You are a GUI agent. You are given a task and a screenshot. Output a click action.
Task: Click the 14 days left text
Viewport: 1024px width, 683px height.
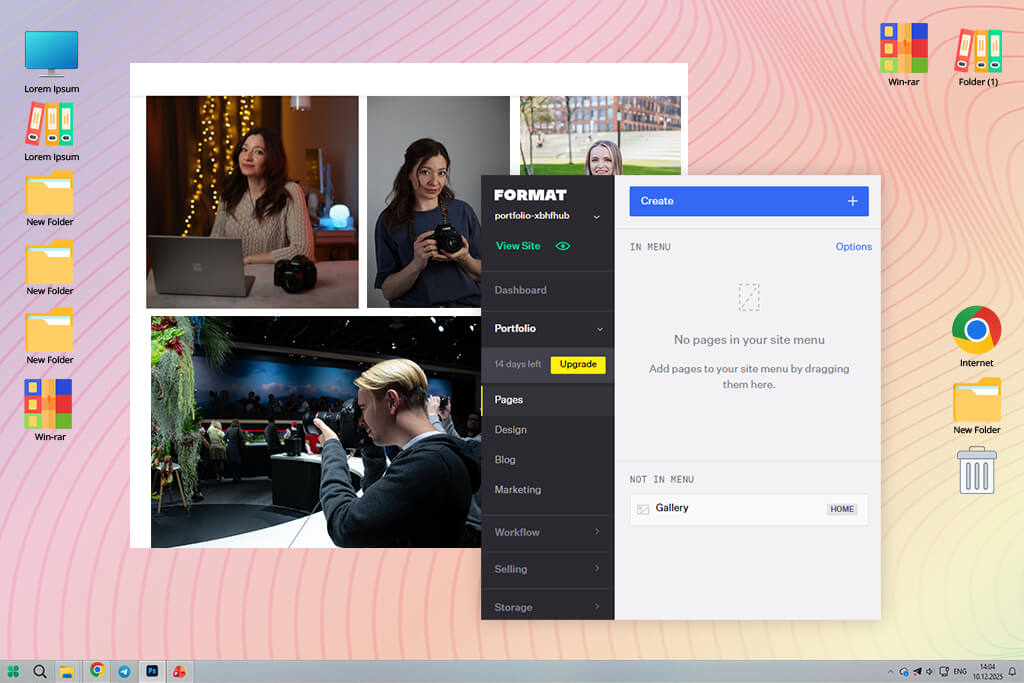click(x=518, y=364)
